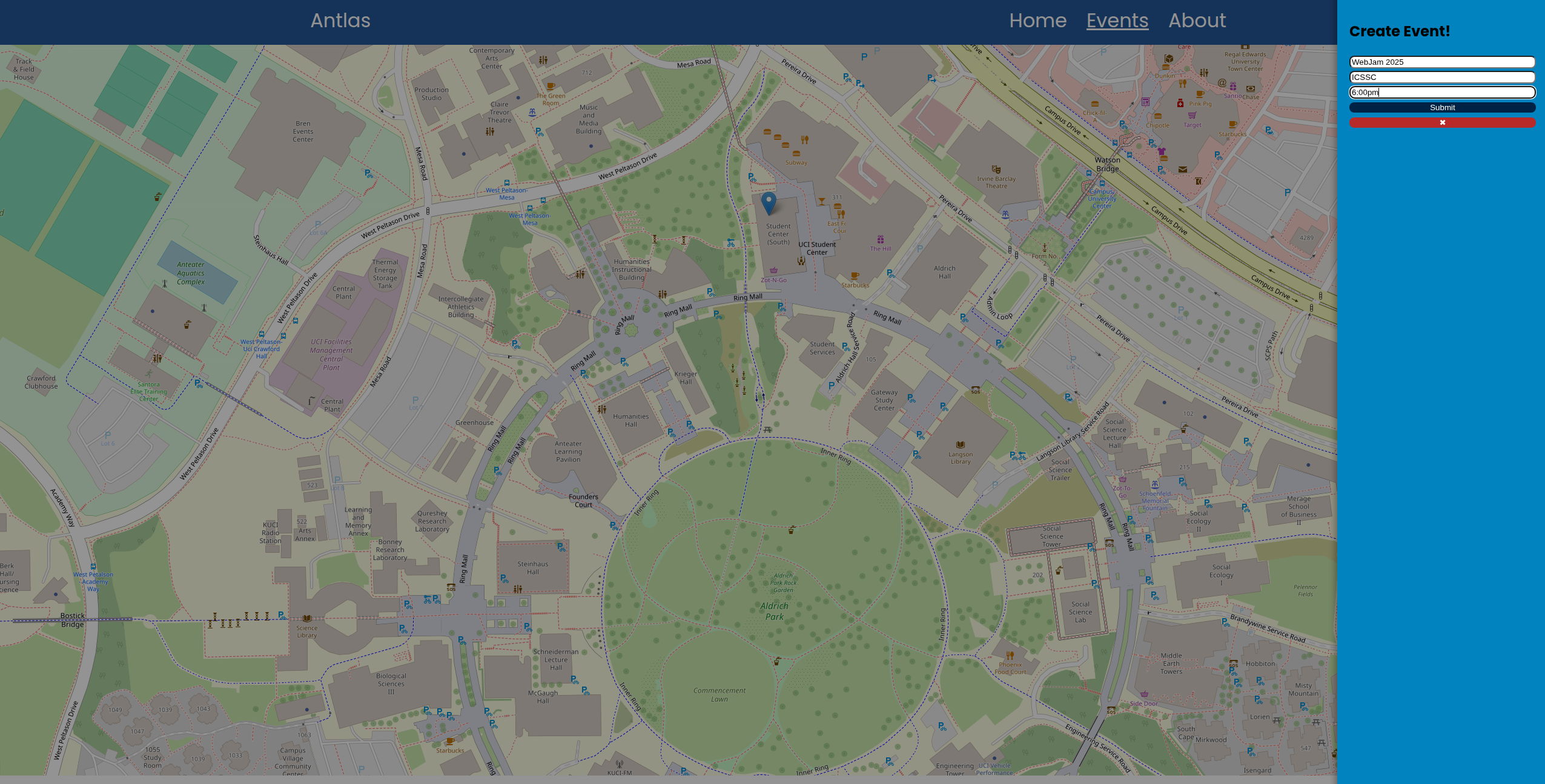Click the Phoenix Food Court fork icon
The height and width of the screenshot is (784, 1545).
[1010, 655]
